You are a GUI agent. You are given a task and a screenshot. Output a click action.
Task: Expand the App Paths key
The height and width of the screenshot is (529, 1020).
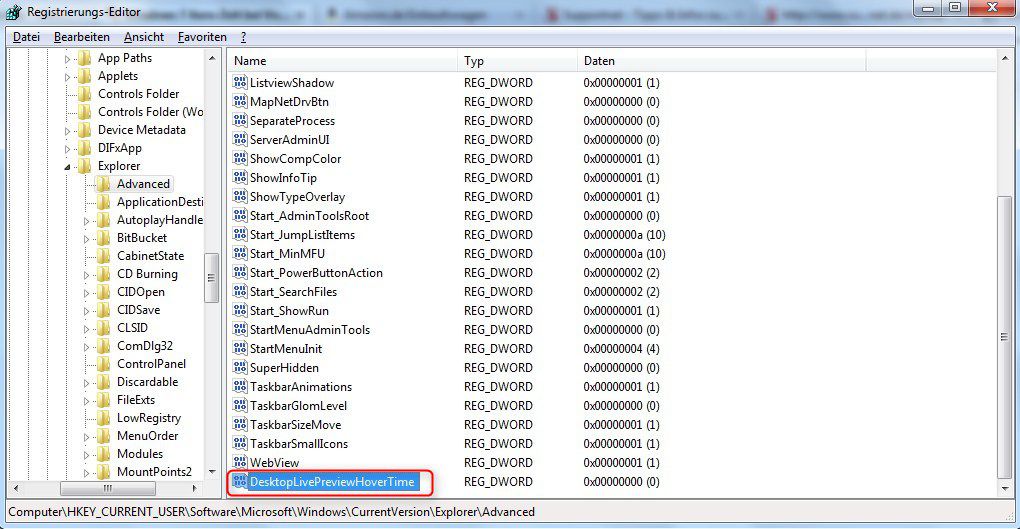(x=68, y=59)
